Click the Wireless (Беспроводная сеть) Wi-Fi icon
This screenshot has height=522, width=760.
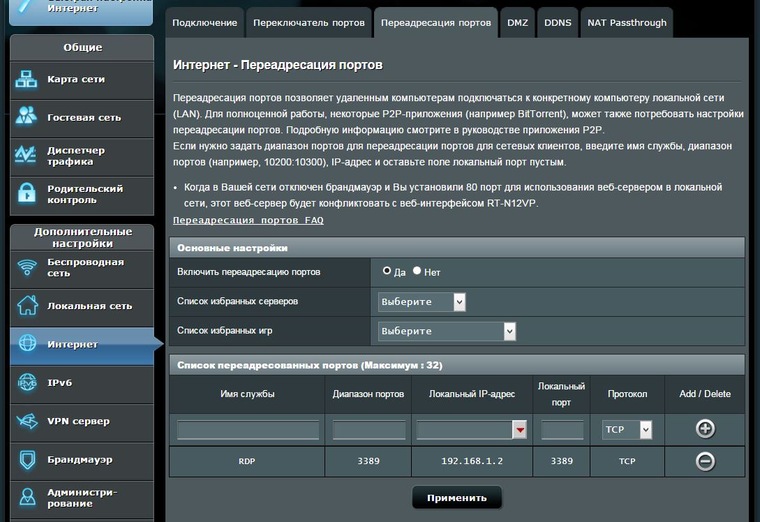27,267
